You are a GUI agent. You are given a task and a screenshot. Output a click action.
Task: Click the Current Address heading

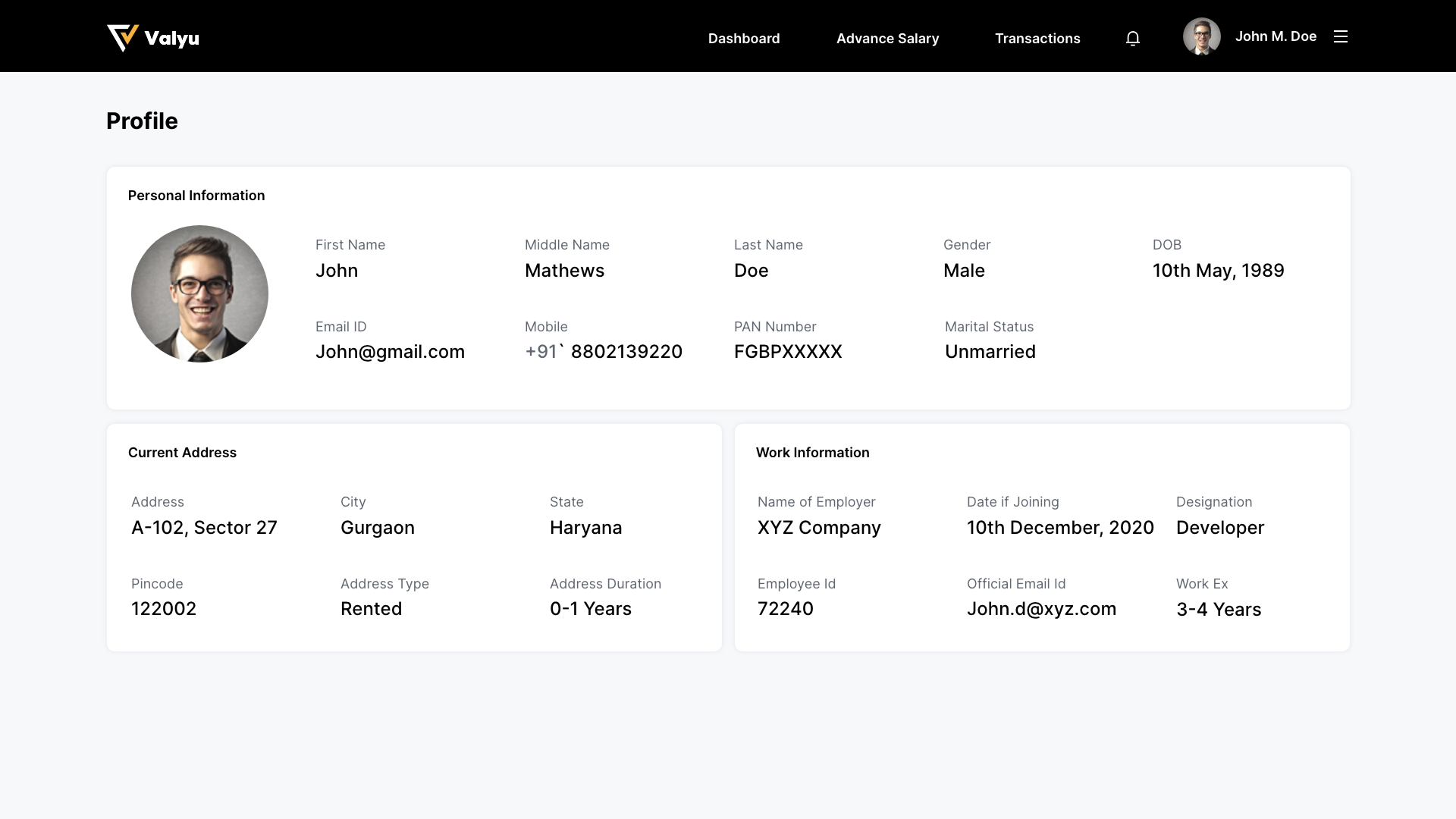tap(182, 453)
